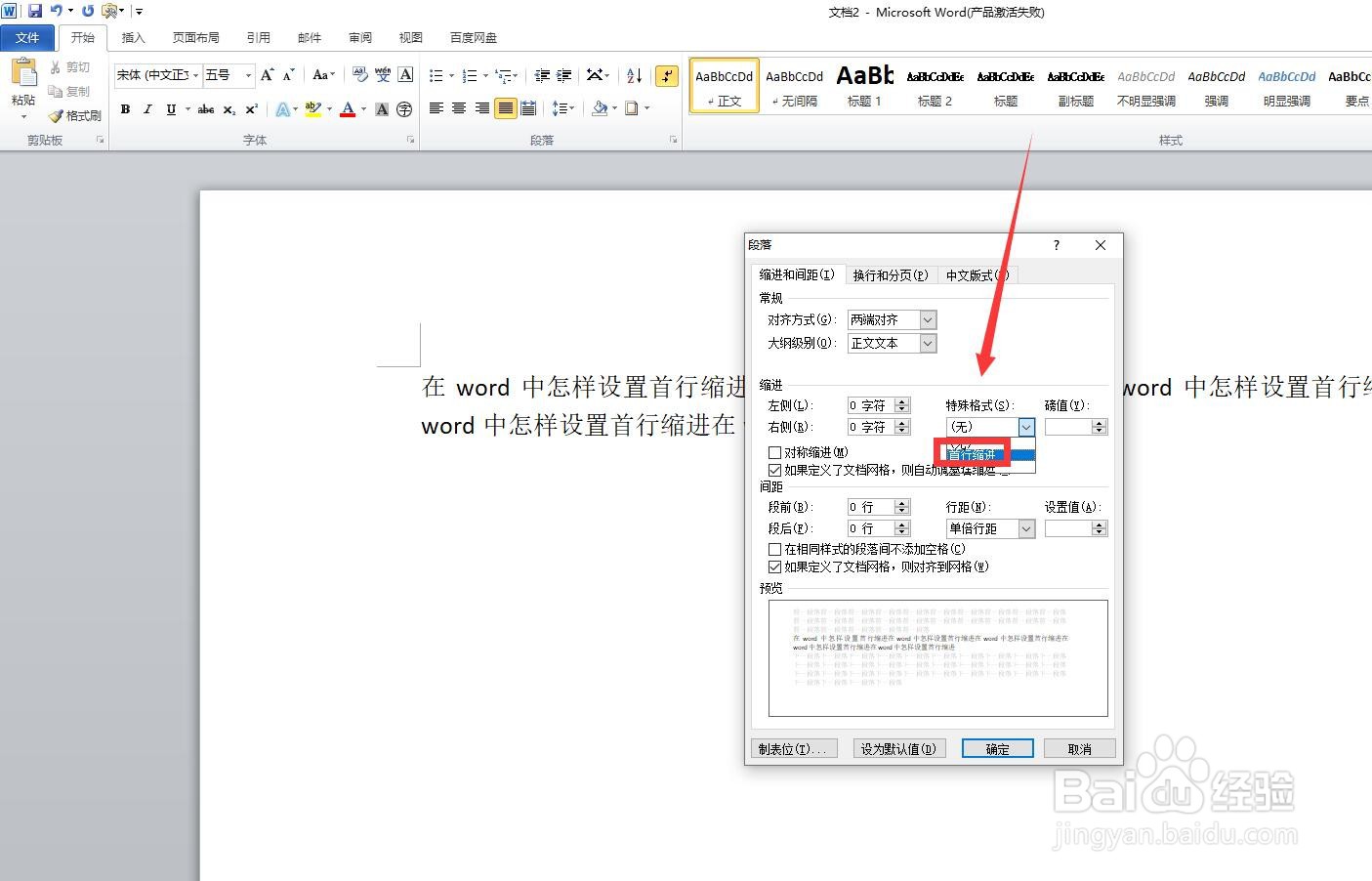Viewport: 1372px width, 881px height.
Task: Select the strikethrough icon
Action: [x=204, y=108]
